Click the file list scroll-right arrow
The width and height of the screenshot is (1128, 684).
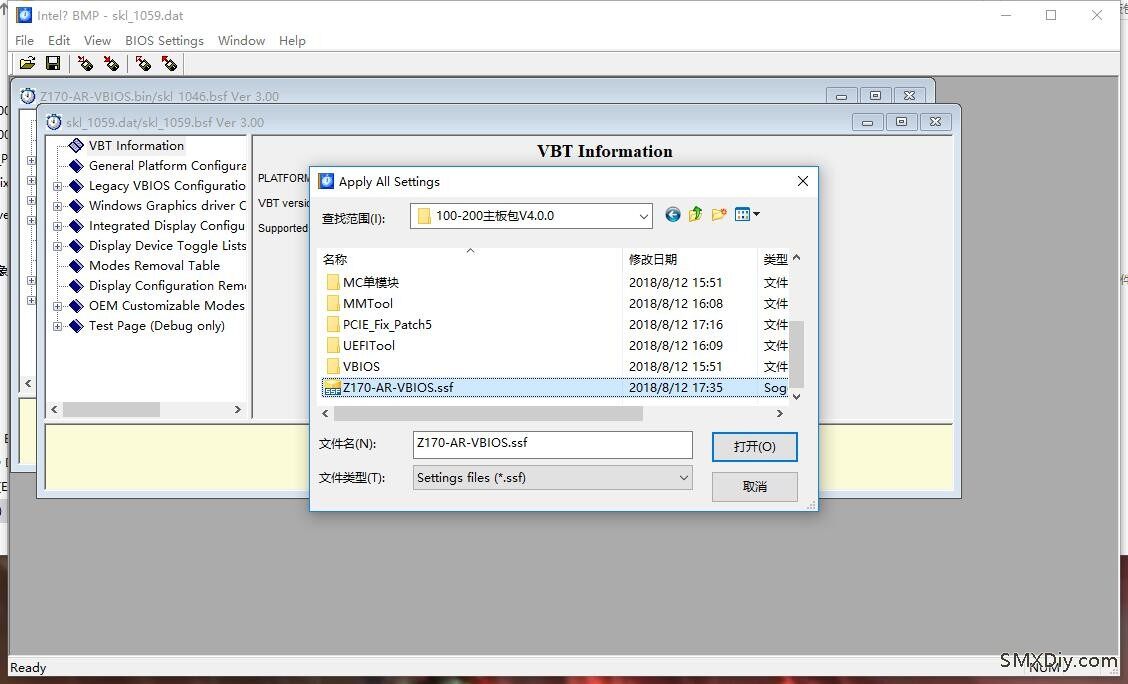click(779, 414)
